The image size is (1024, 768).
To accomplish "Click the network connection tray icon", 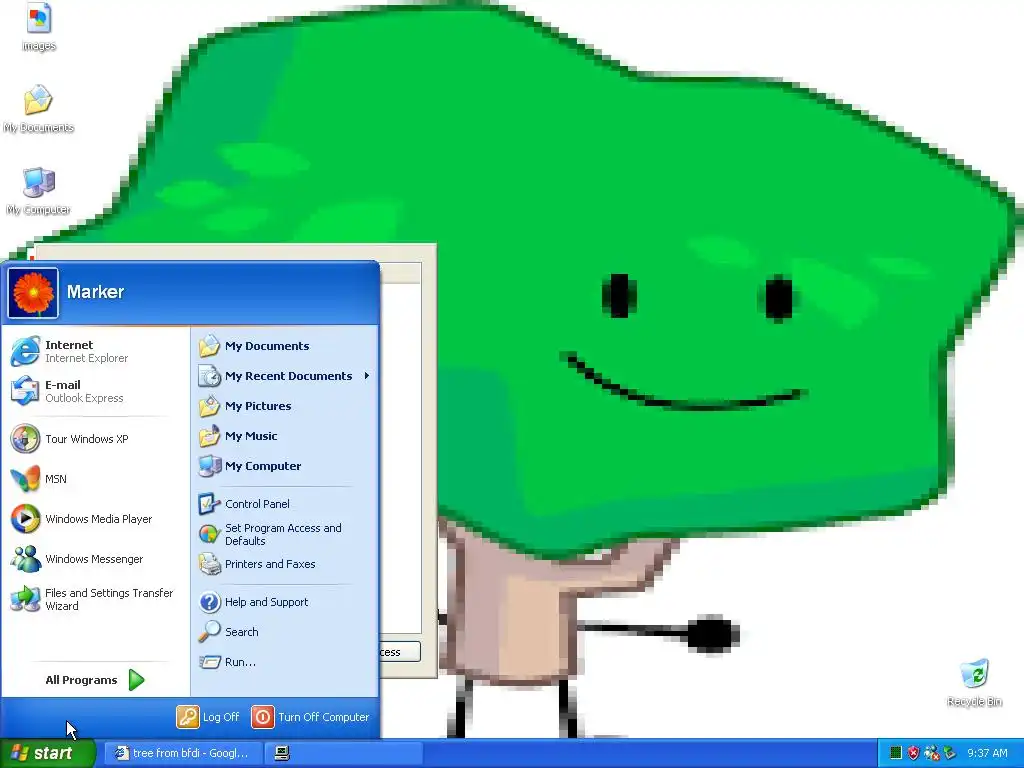I will pyautogui.click(x=932, y=753).
